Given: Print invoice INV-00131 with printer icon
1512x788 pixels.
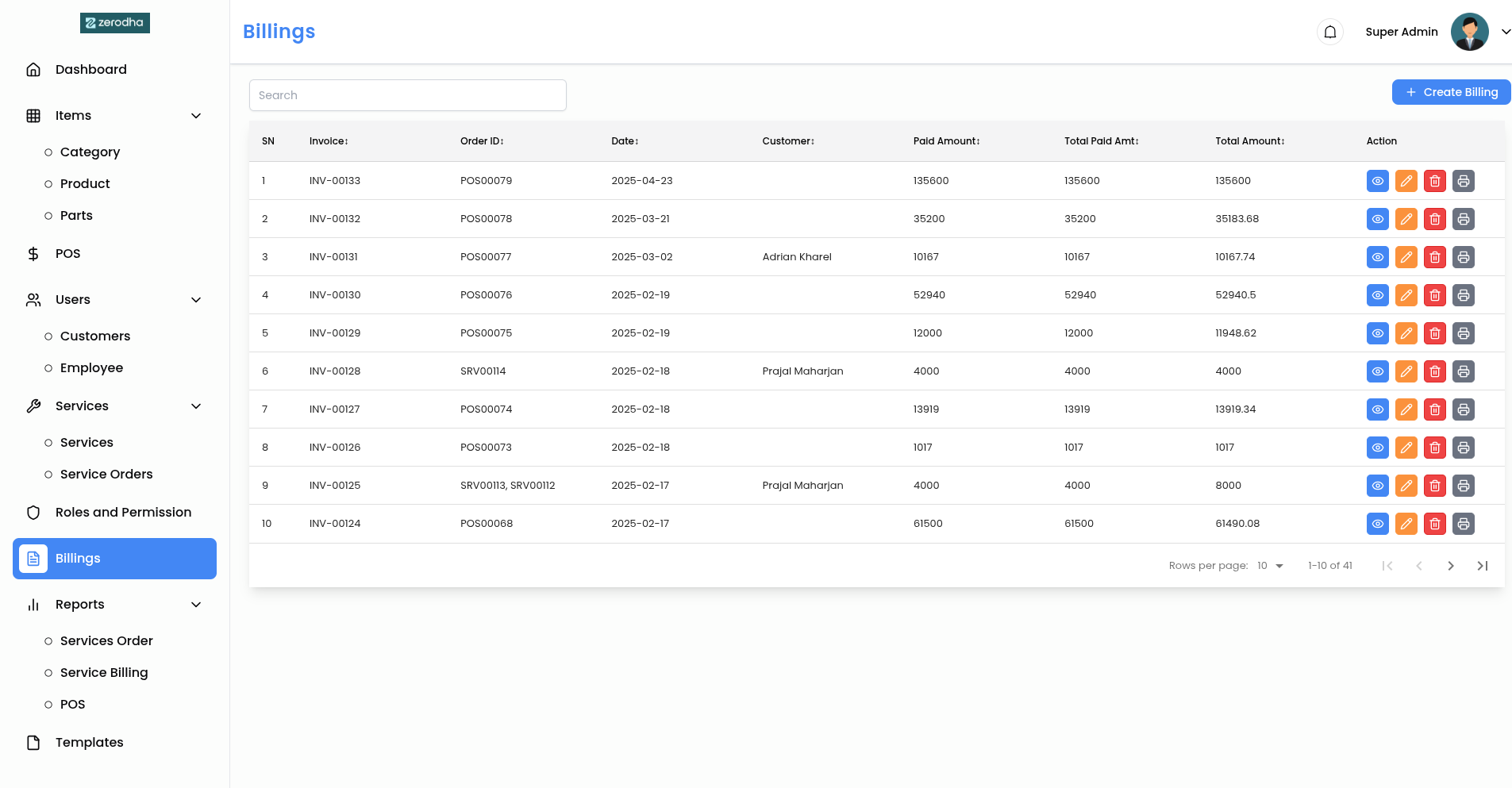Looking at the screenshot, I should click(1463, 257).
